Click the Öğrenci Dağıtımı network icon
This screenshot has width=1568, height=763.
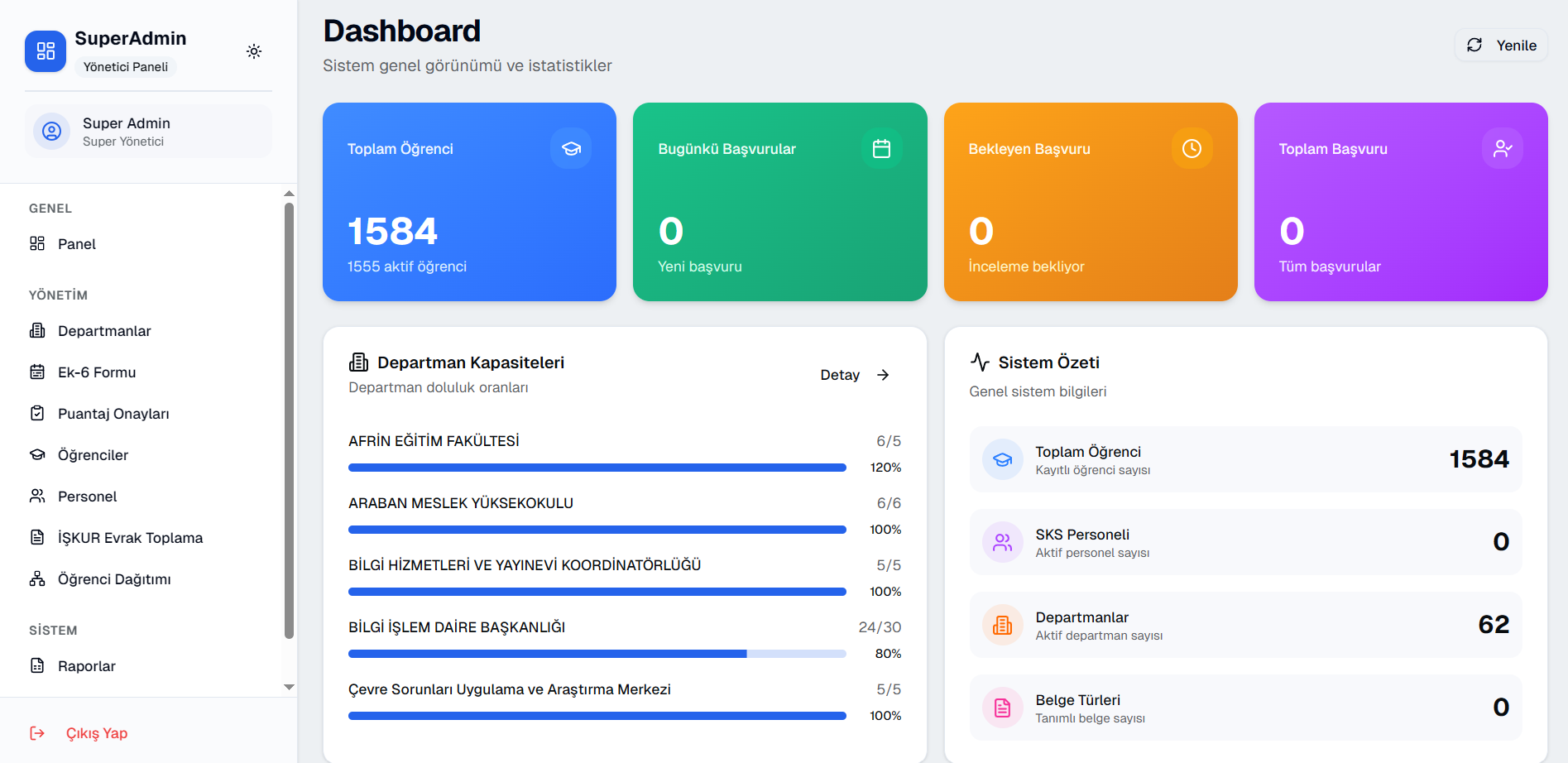tap(37, 578)
